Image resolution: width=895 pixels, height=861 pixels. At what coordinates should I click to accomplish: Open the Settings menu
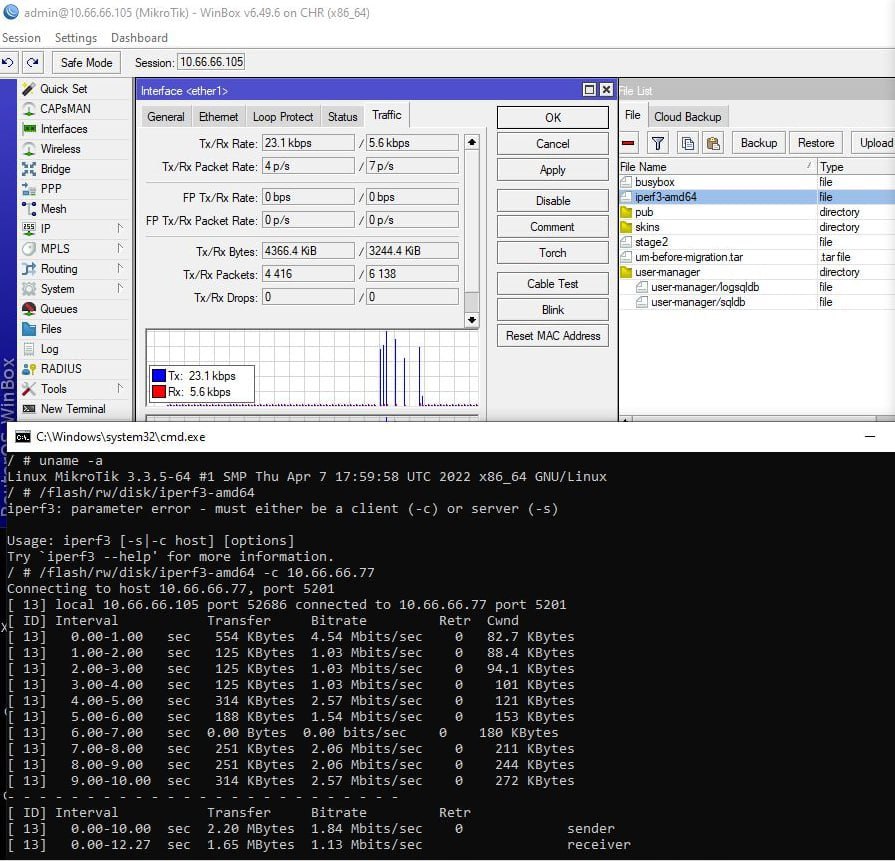point(76,38)
